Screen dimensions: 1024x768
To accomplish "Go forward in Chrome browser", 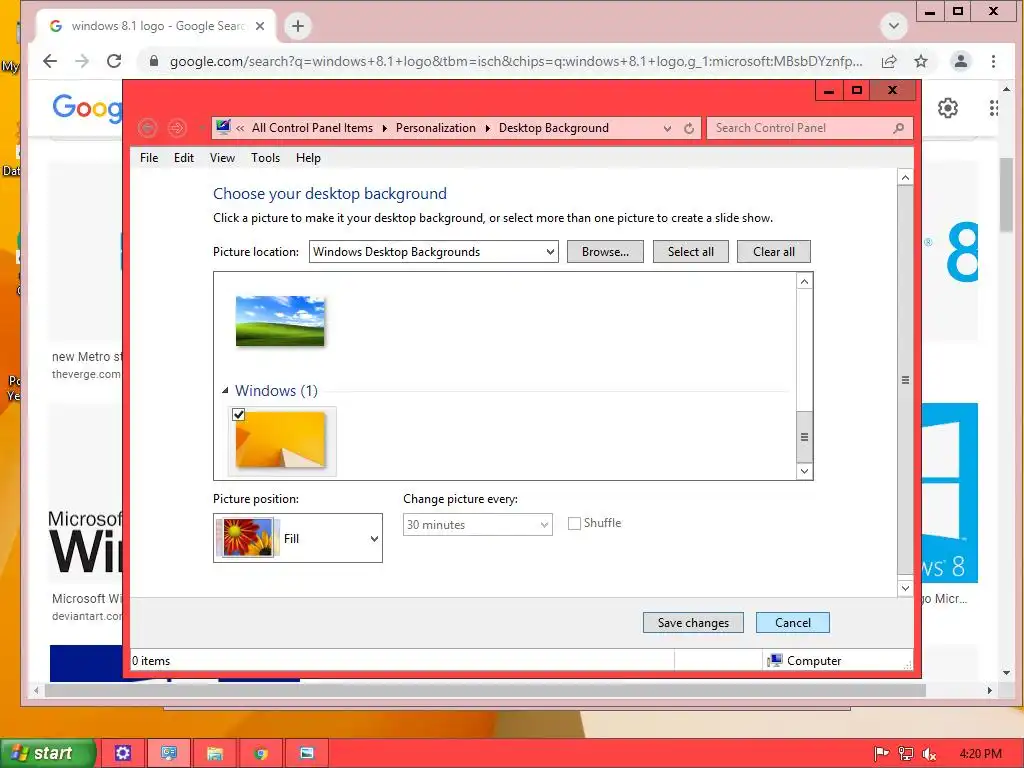I will click(x=82, y=61).
